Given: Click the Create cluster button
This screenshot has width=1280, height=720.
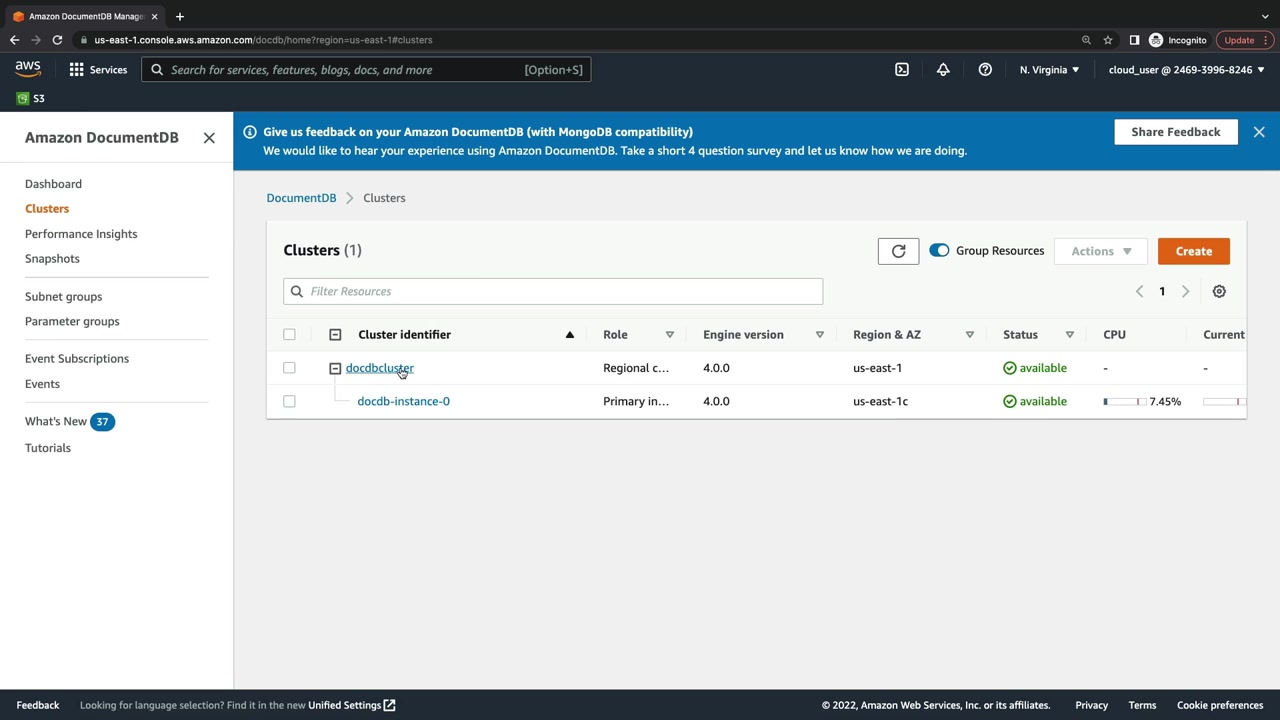Looking at the screenshot, I should (x=1193, y=251).
